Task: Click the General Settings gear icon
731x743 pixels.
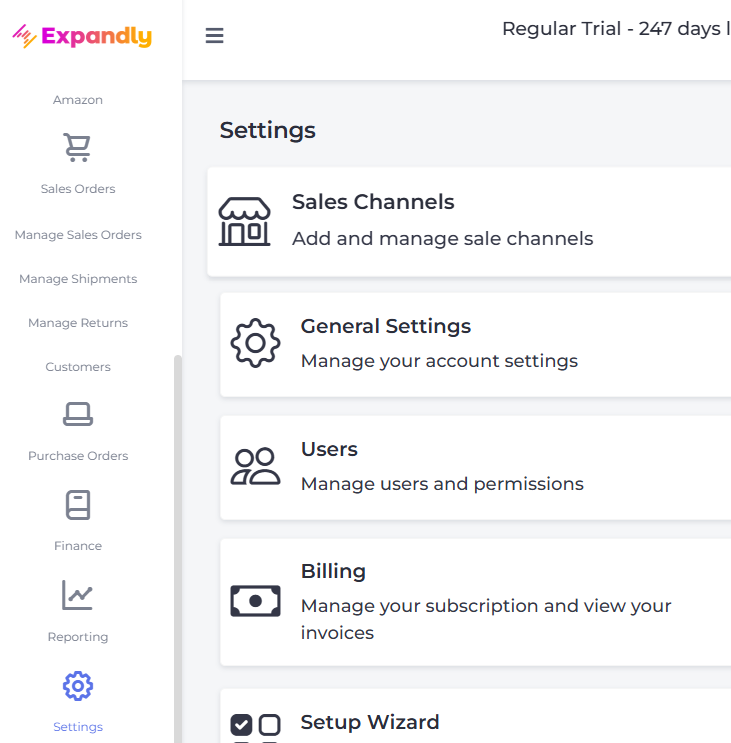Action: pyautogui.click(x=255, y=343)
